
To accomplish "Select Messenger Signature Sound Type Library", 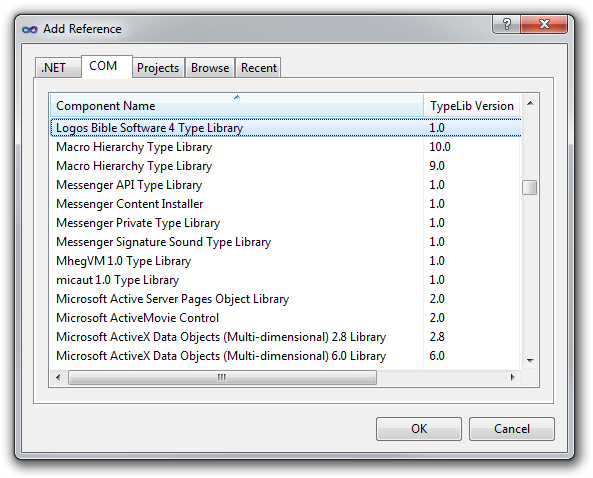I will point(286,242).
